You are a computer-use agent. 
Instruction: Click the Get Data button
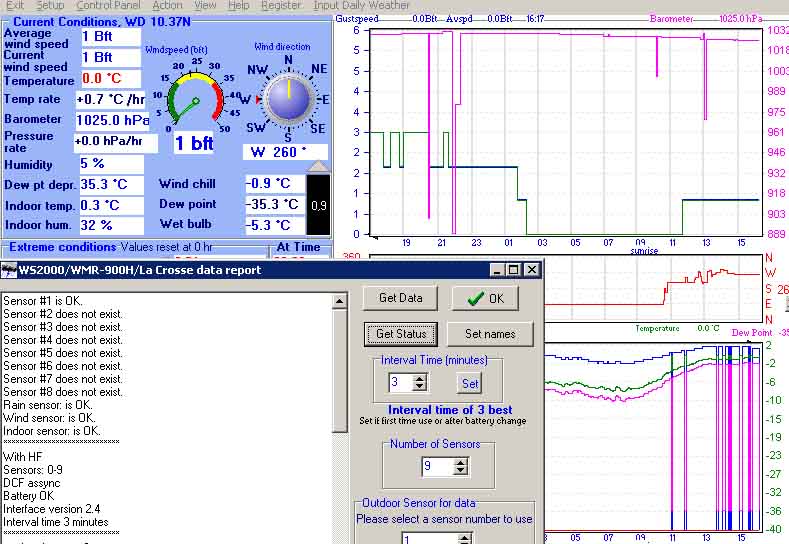pyautogui.click(x=400, y=298)
